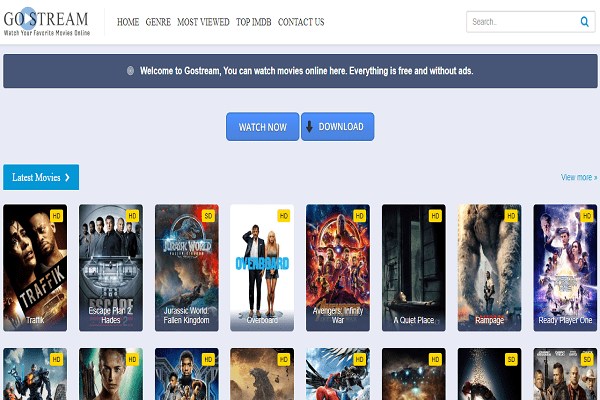Viewport: 600px width, 400px height.
Task: Go to MOST VIEWED page
Action: click(203, 22)
